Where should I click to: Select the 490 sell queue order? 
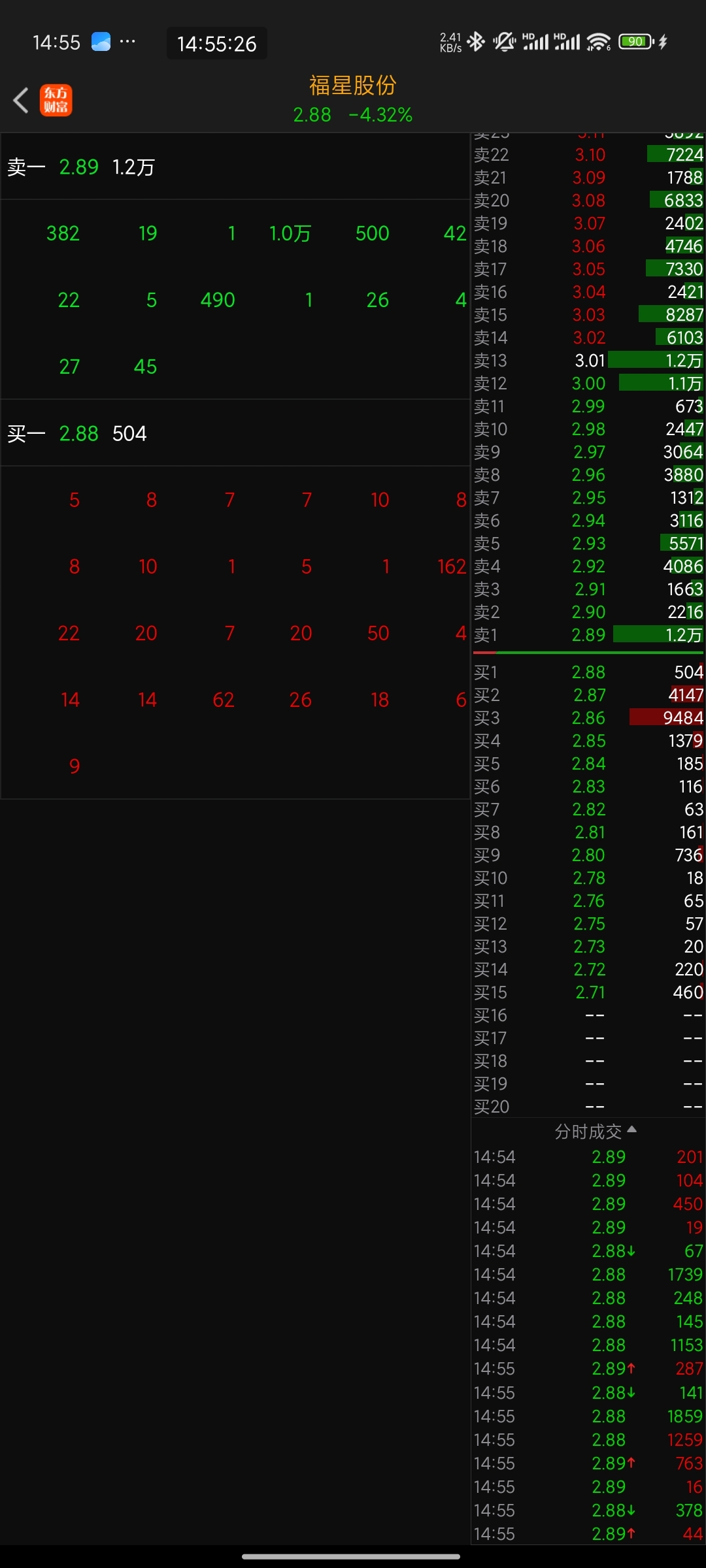(x=218, y=300)
